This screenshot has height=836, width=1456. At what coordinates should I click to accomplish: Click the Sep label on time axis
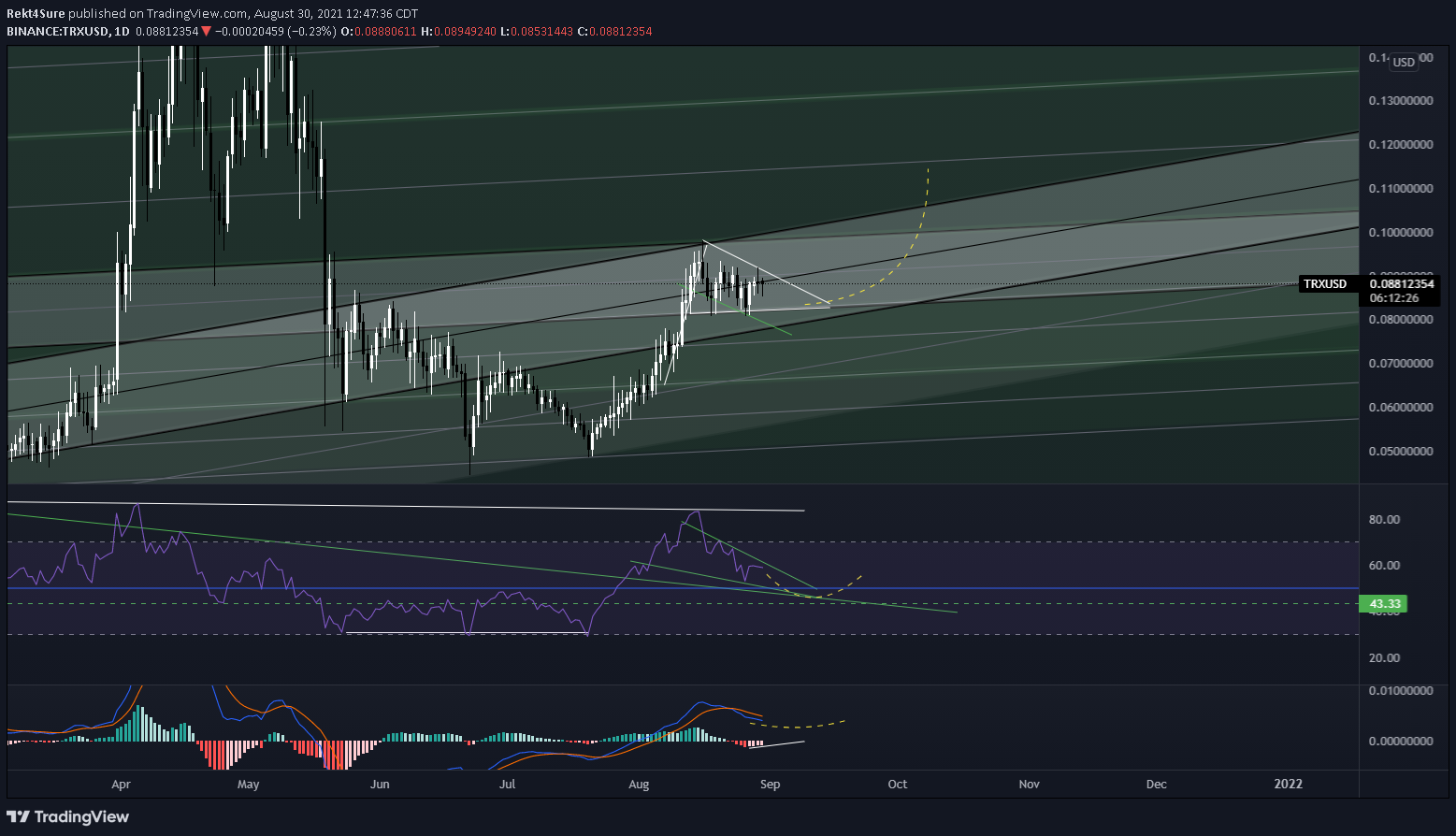click(x=770, y=785)
